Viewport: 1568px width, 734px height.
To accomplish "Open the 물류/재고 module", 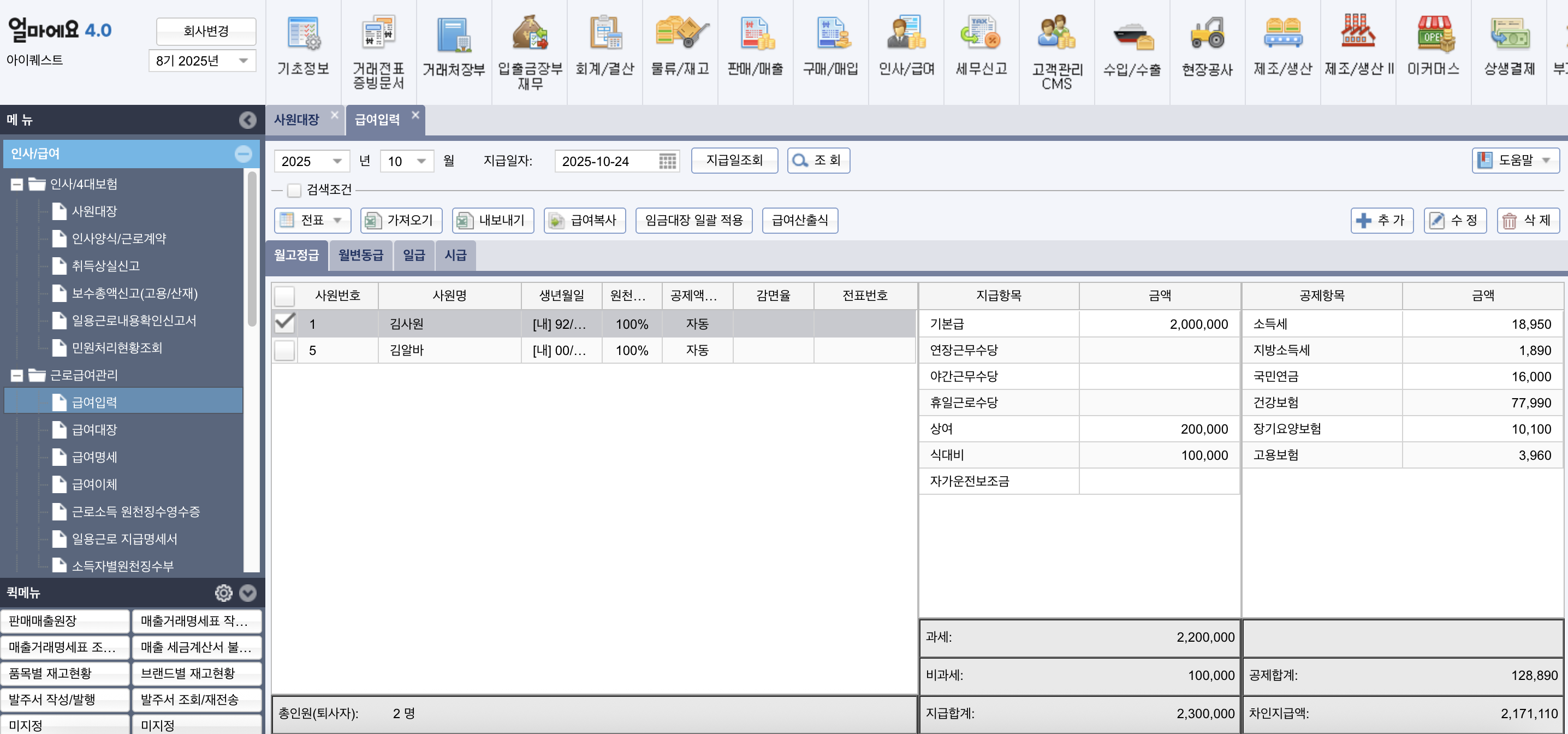I will click(680, 43).
